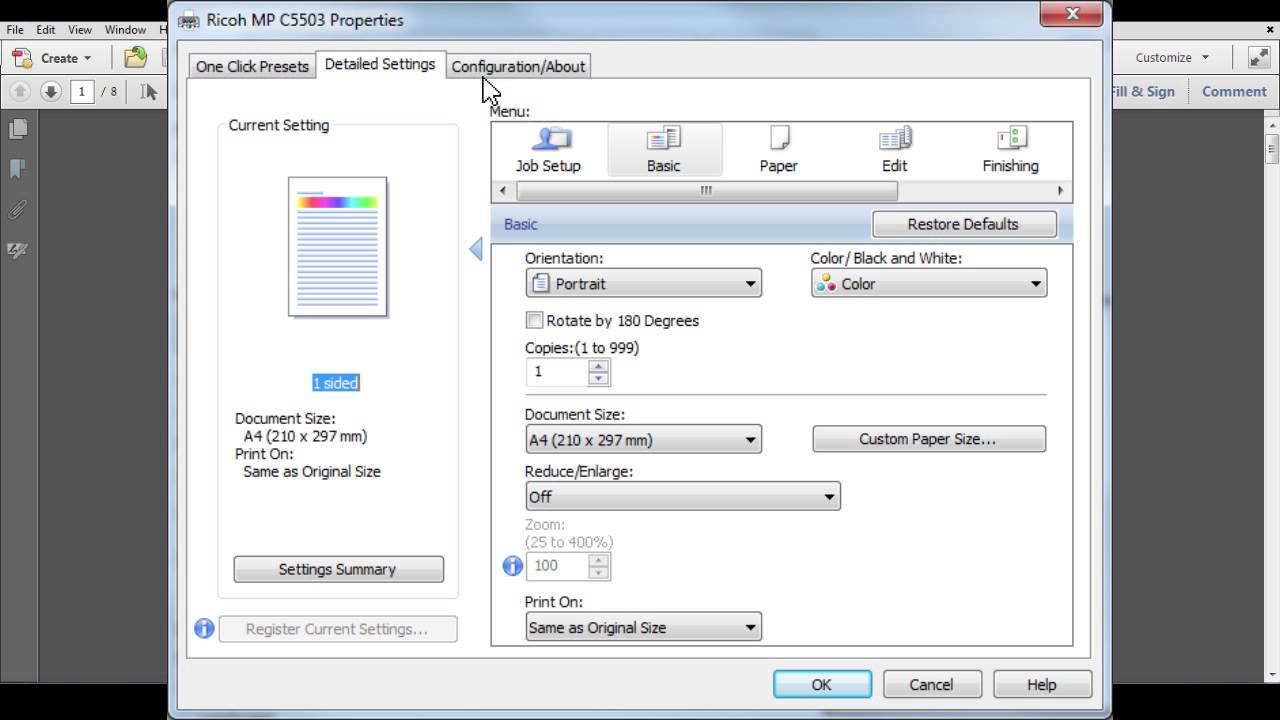Click Custom Paper Size button

click(x=929, y=439)
